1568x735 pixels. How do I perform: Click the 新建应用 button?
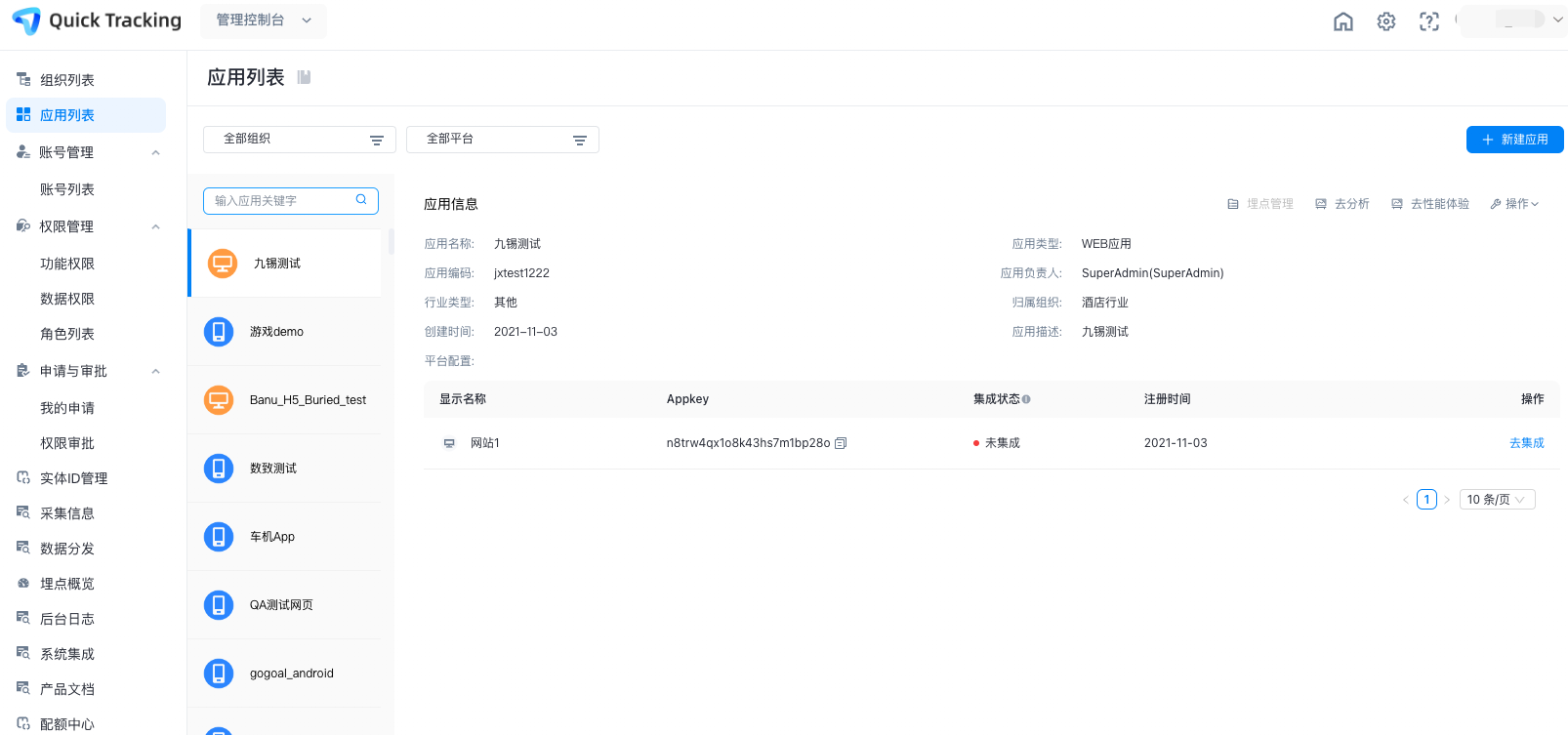1515,140
